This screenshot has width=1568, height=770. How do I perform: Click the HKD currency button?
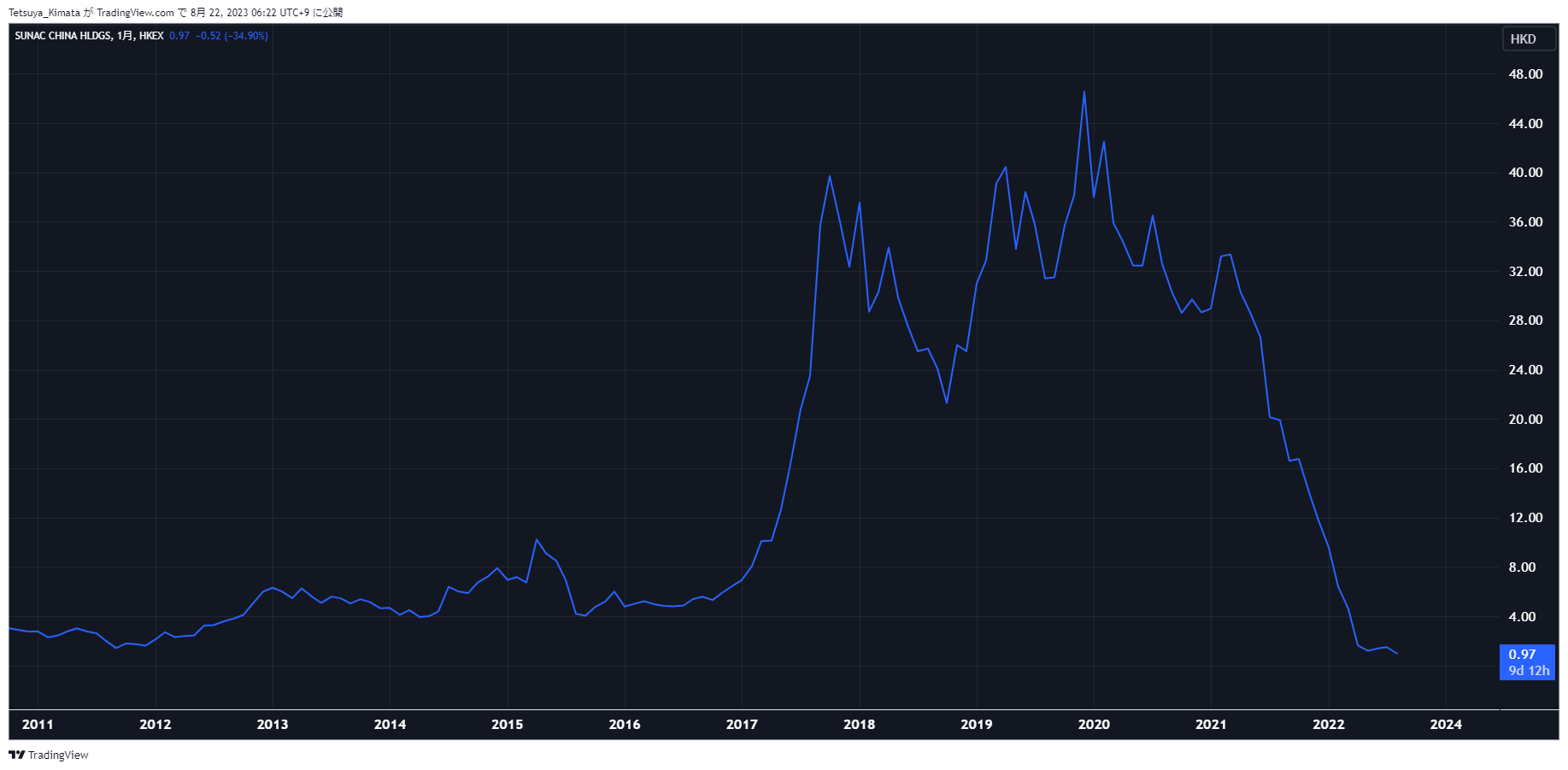click(x=1528, y=38)
